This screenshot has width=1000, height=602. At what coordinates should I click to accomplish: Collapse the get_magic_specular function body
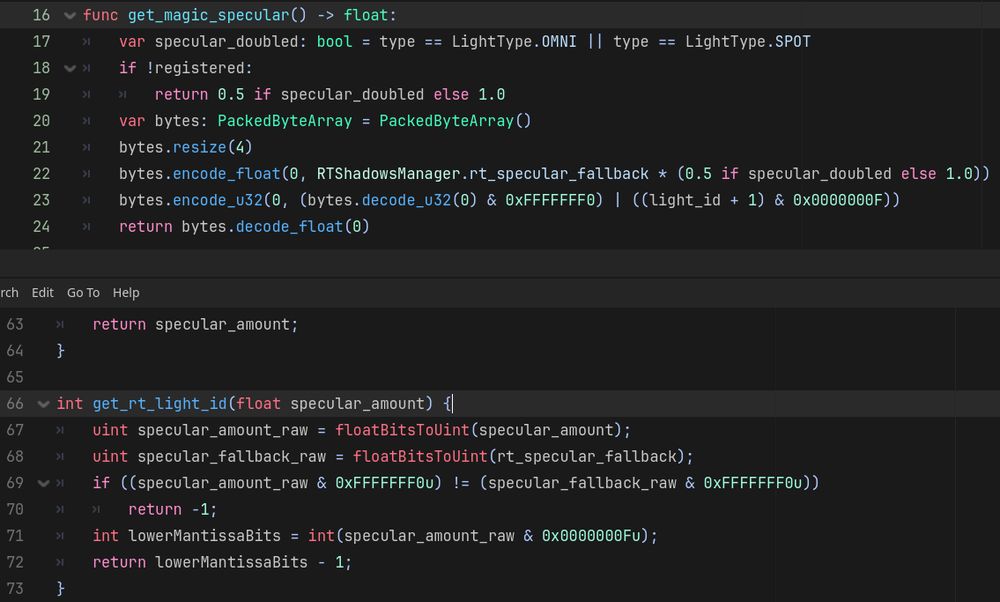[68, 15]
